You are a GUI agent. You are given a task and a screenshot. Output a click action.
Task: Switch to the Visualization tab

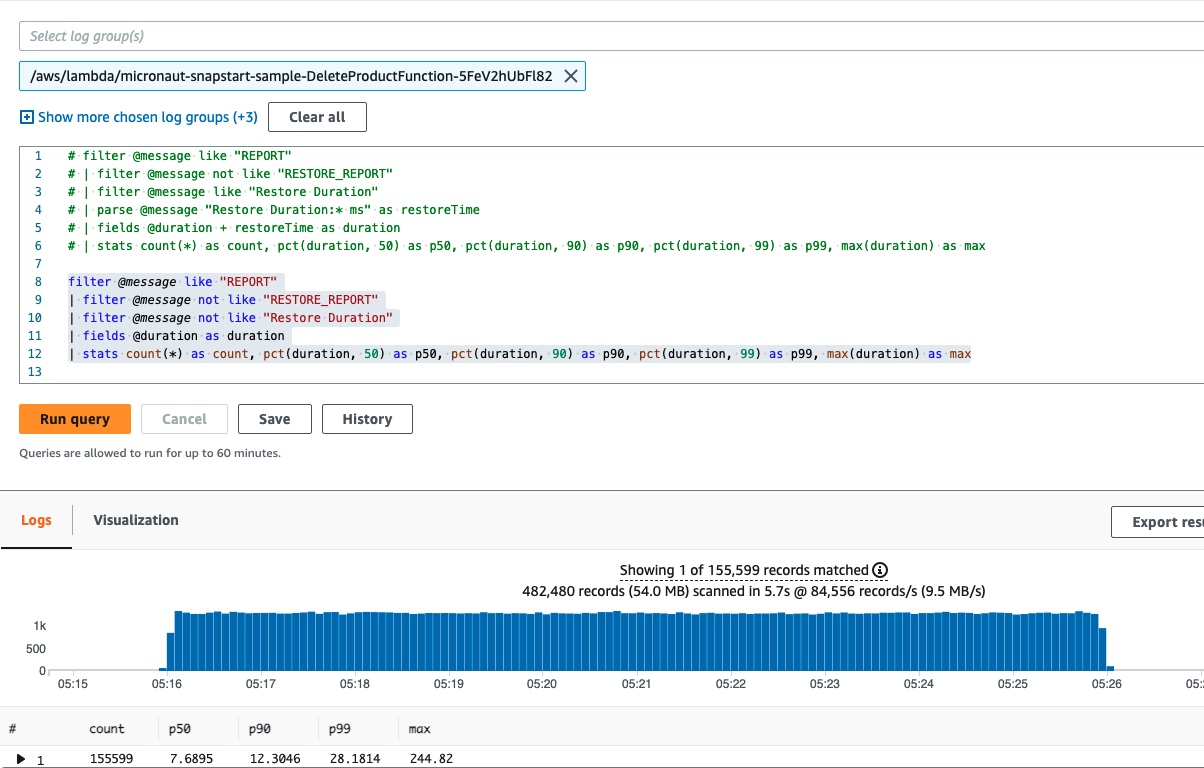point(136,520)
